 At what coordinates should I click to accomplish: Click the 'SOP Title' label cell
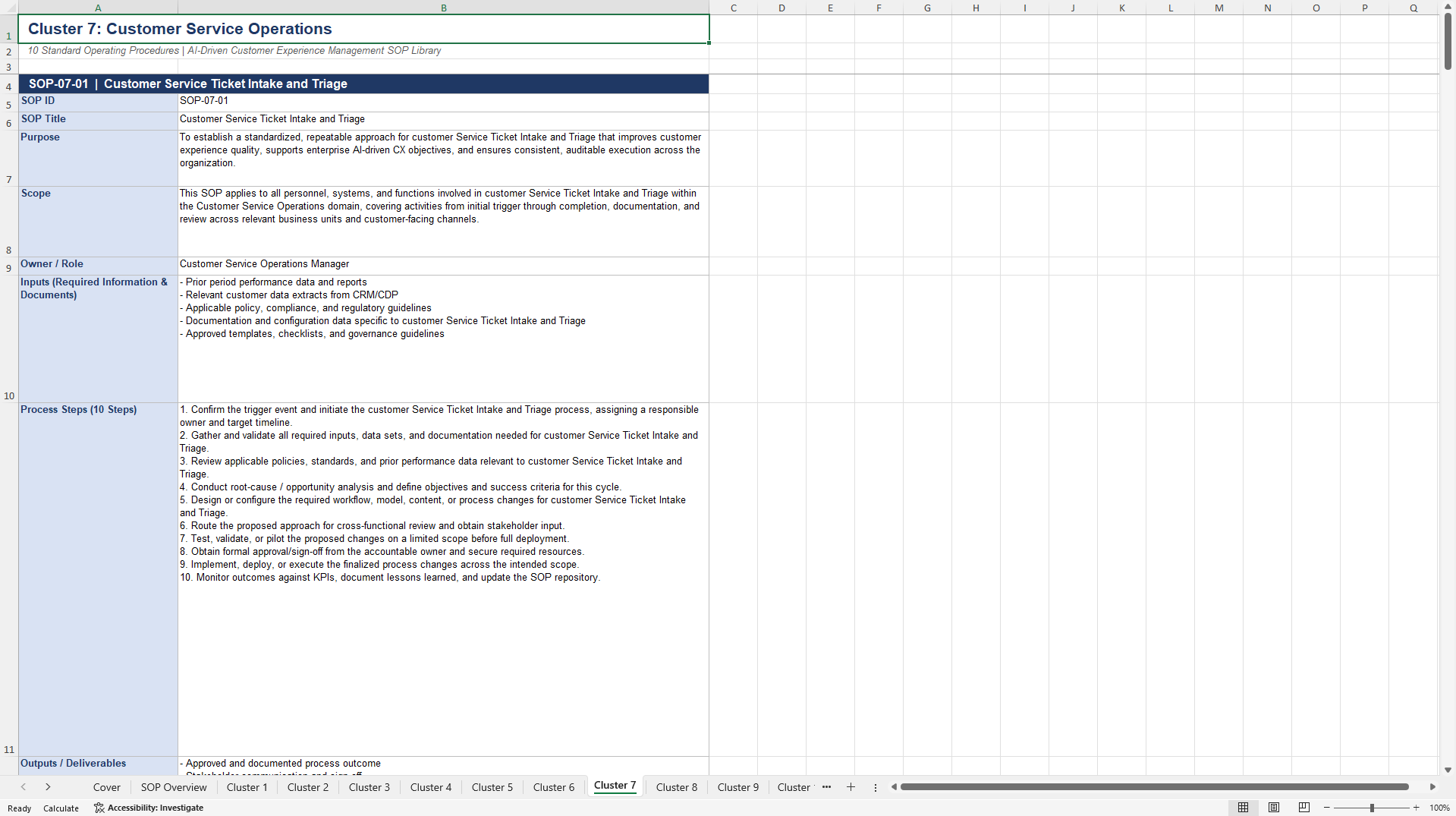[x=98, y=121]
